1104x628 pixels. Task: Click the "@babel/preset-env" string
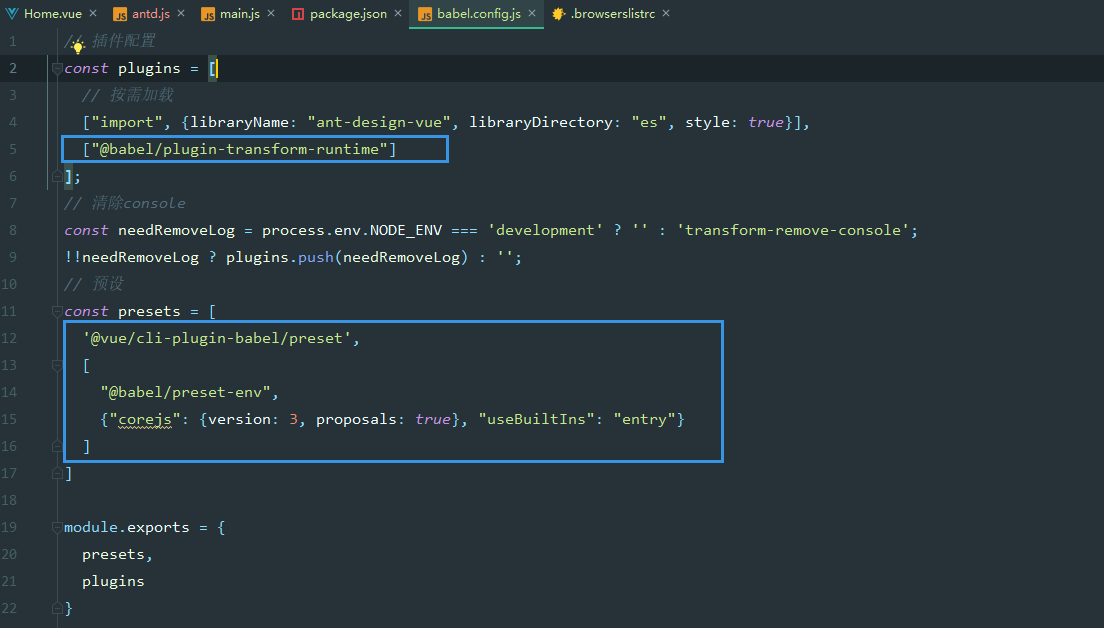click(186, 392)
